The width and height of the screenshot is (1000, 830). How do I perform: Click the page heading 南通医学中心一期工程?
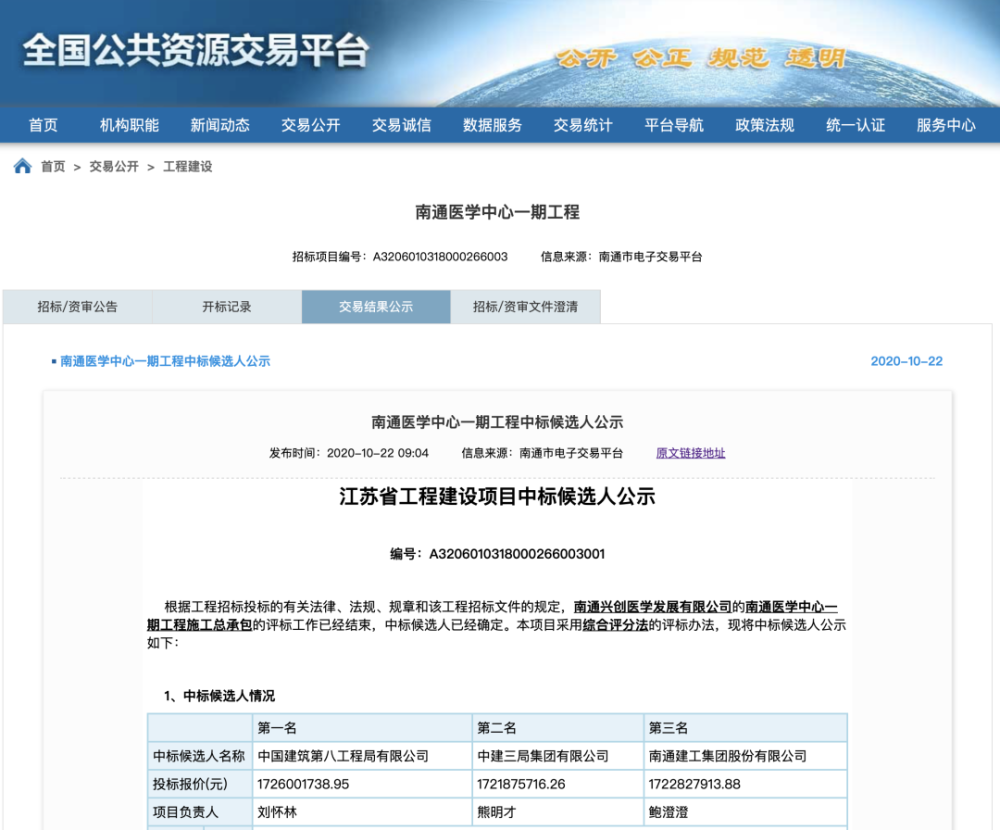coord(497,212)
